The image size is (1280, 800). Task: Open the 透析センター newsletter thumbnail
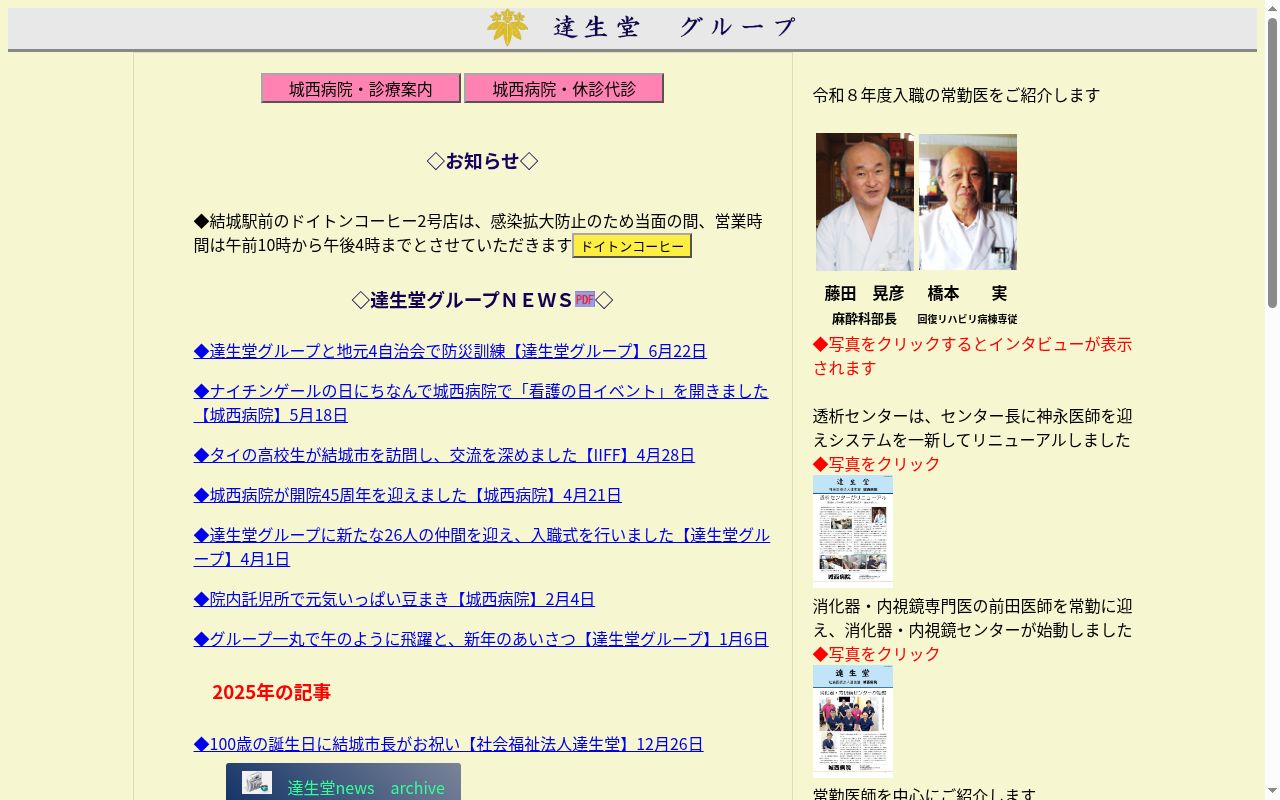click(853, 531)
